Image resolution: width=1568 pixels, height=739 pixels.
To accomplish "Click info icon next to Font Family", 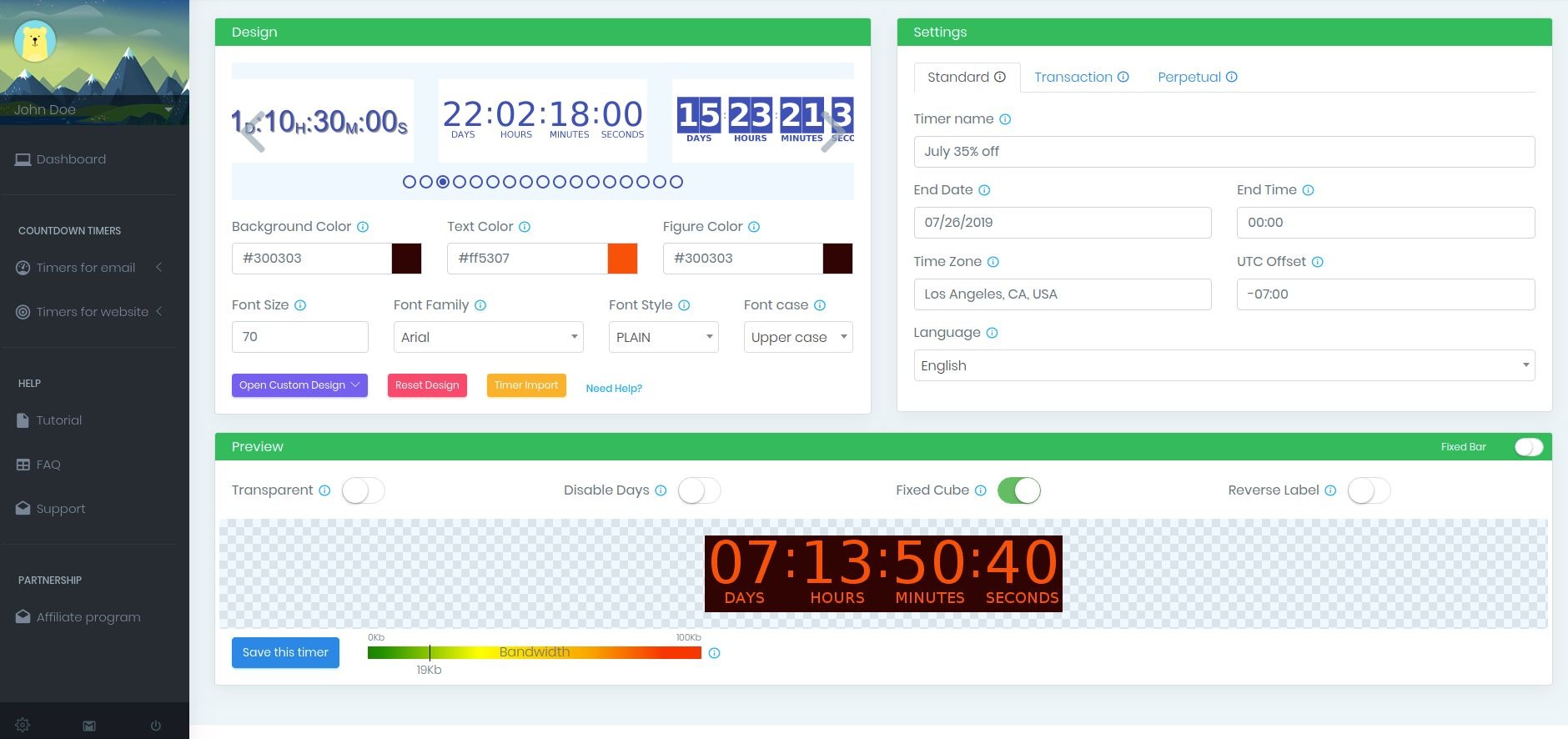I will tap(480, 305).
